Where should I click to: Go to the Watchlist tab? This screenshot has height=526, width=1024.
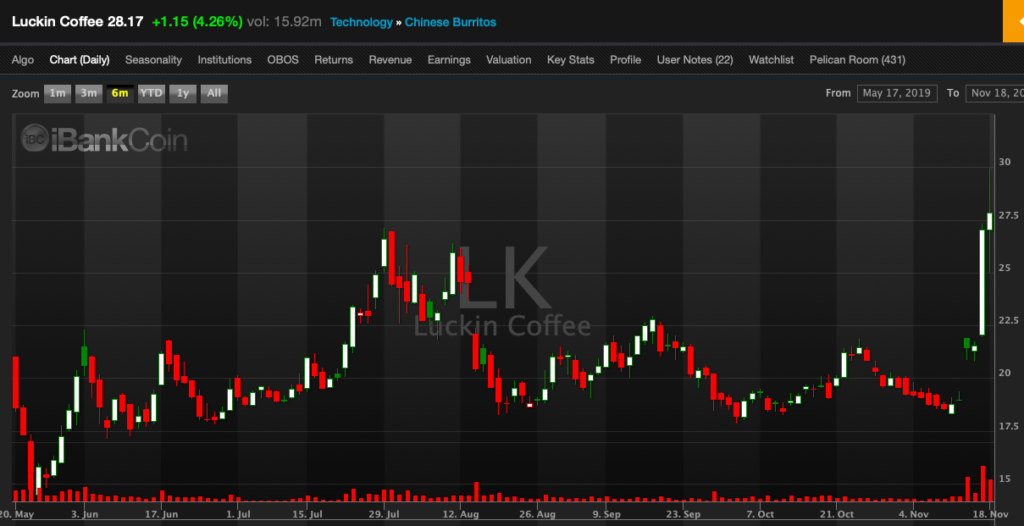point(771,60)
